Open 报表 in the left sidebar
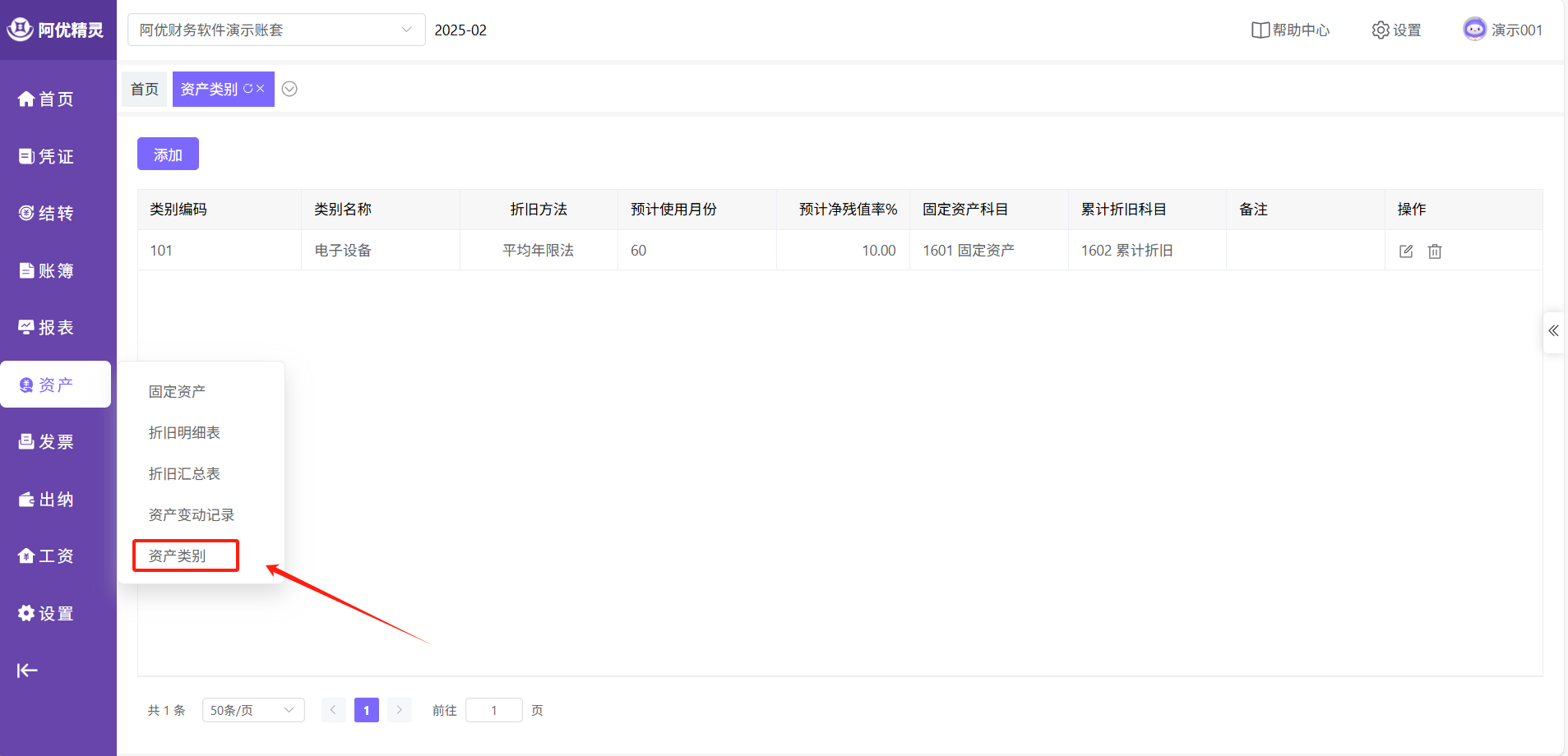 coord(47,328)
